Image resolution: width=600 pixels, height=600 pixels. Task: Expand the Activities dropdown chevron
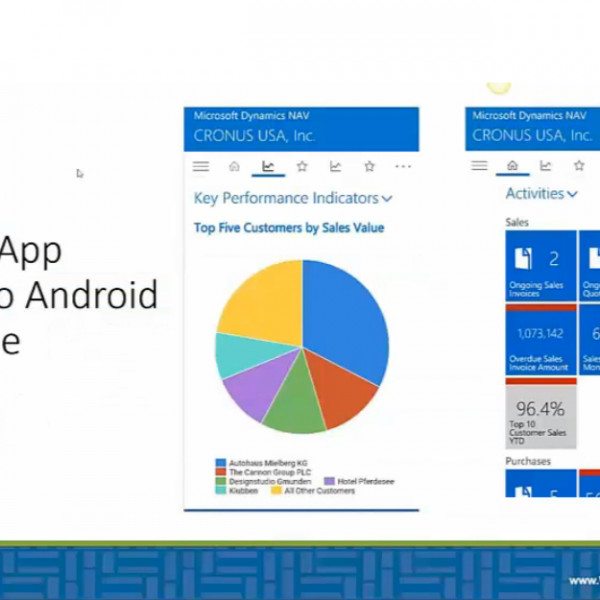point(572,194)
